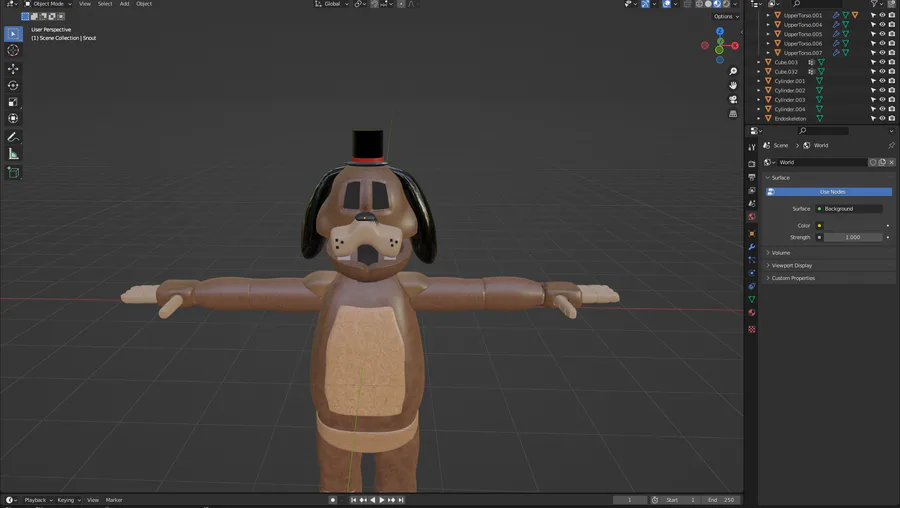Select the Select Box tool
Screen dimensions: 900x508
point(13,34)
